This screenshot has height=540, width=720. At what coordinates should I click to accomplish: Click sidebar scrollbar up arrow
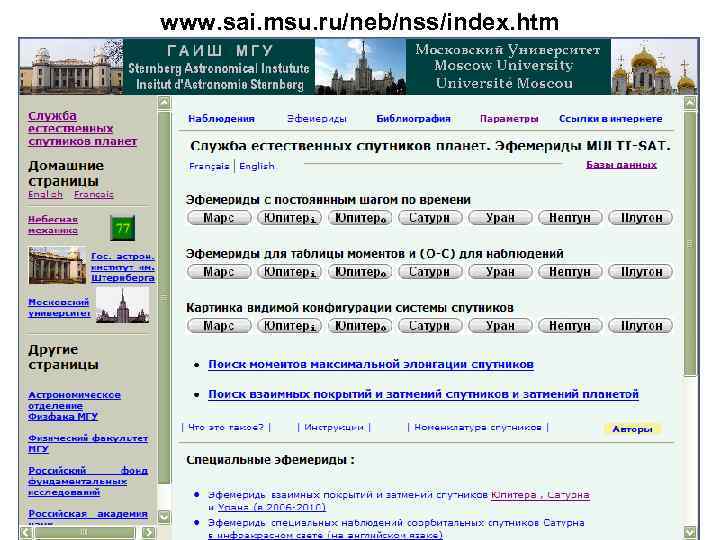[164, 102]
